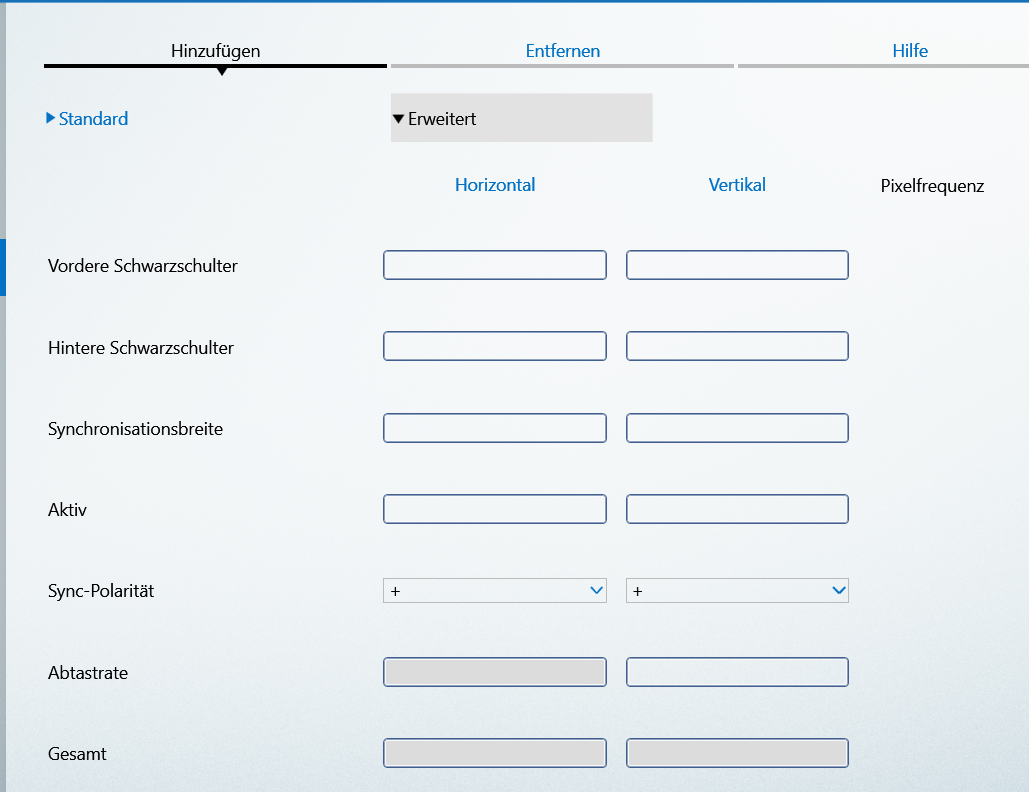Open the Hilfe tab
Screen dimensions: 1029x792
point(909,51)
